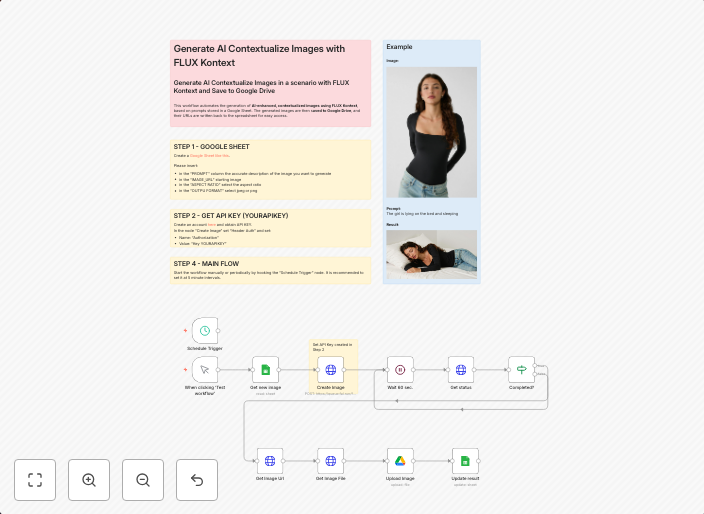
Task: Select the 'STEP 4 - MAIN FLOW' heading
Action: [x=206, y=264]
